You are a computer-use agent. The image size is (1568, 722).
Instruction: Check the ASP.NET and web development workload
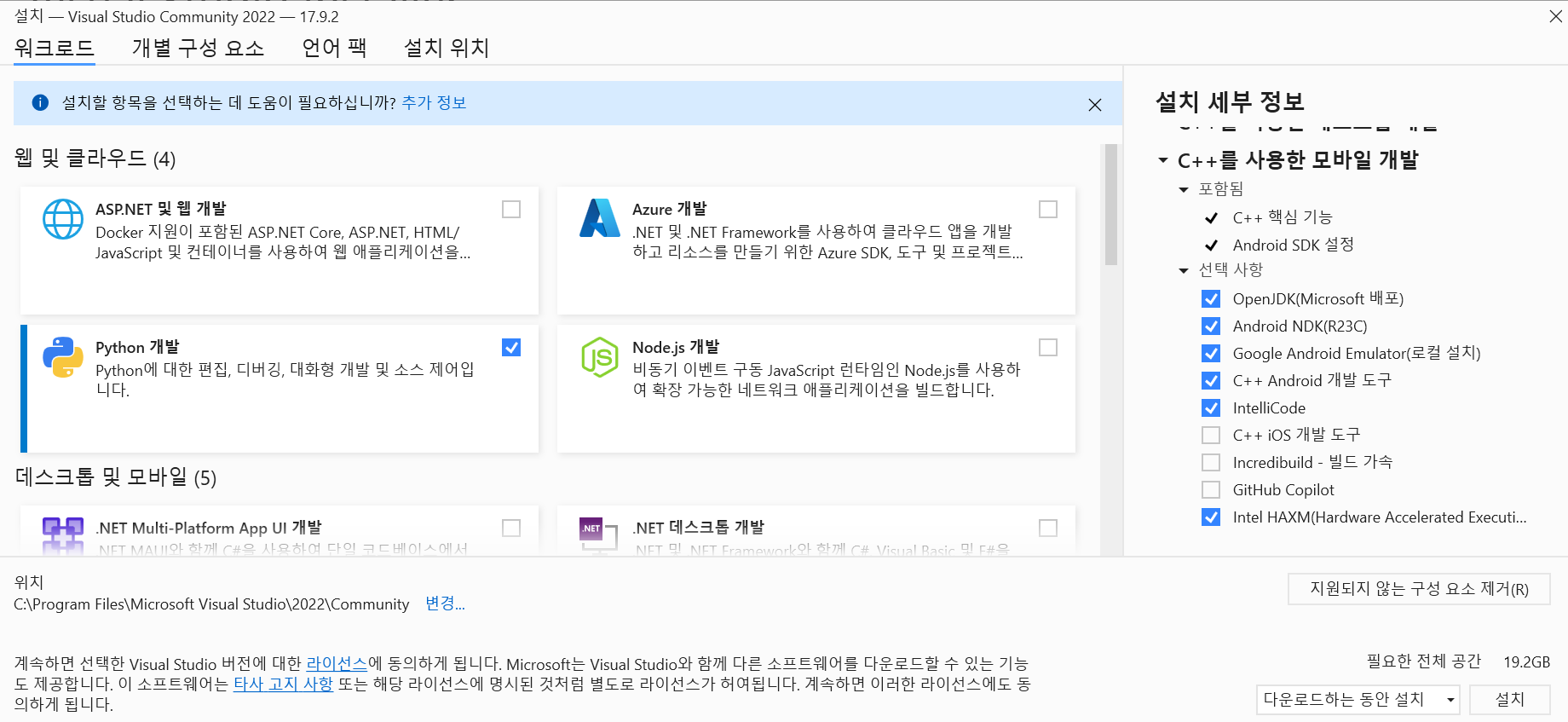click(x=511, y=210)
